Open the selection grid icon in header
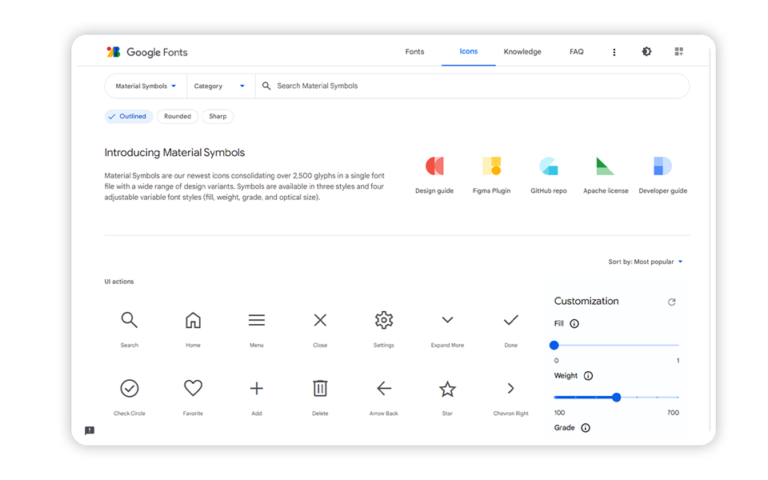Screen dimensions: 768x480 click(679, 51)
